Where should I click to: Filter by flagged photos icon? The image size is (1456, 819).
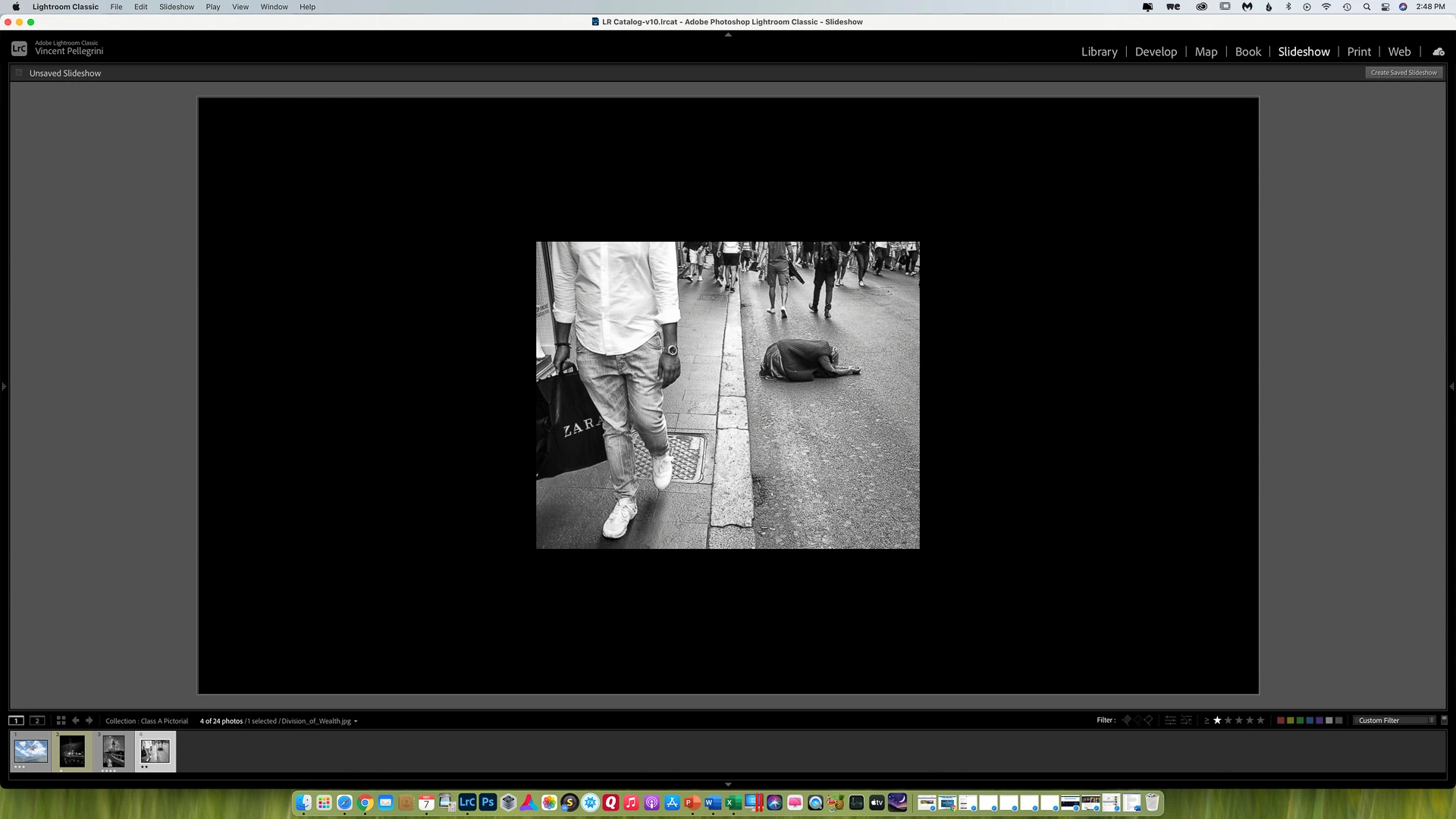pyautogui.click(x=1126, y=720)
